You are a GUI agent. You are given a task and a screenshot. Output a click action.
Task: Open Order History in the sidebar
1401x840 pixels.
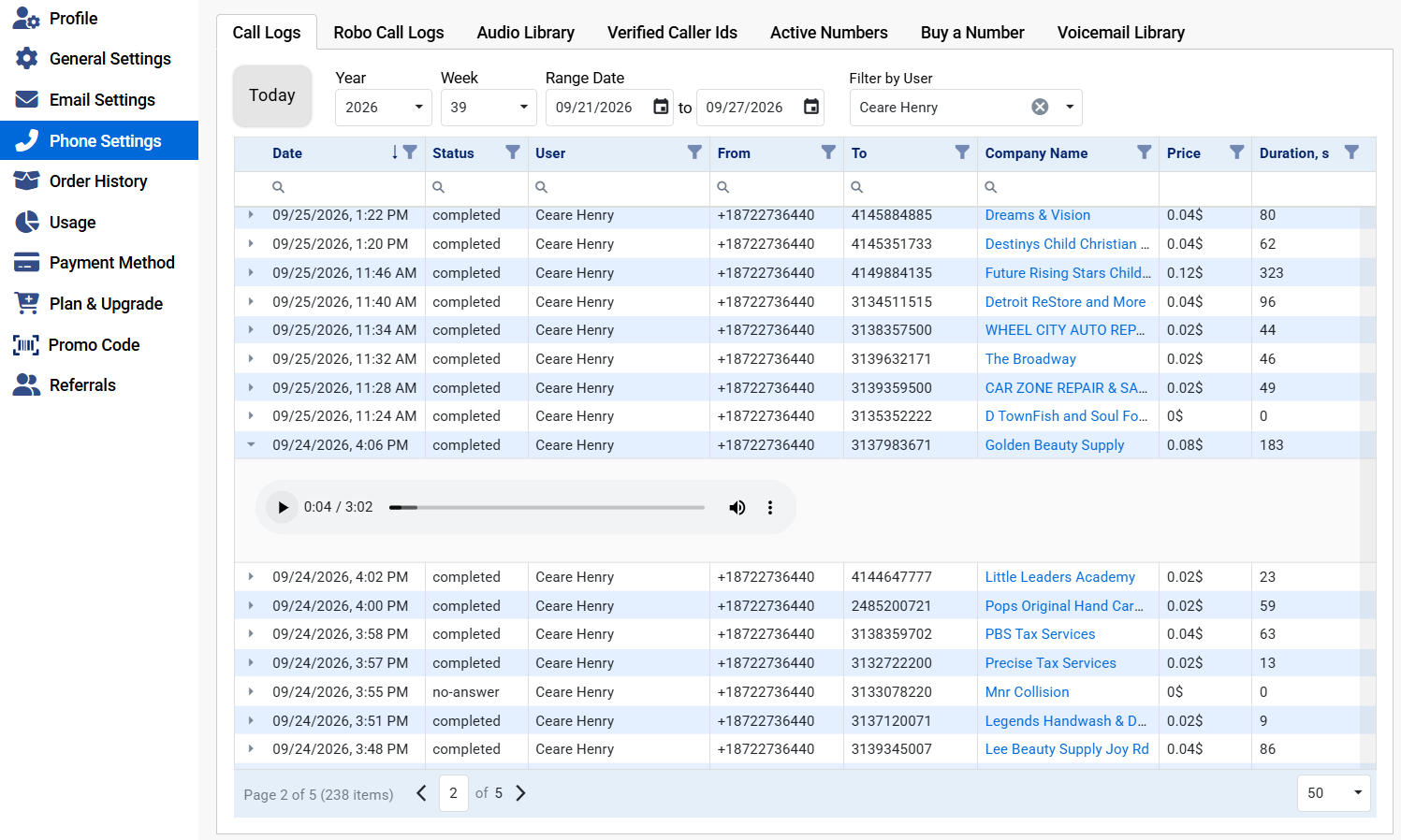point(99,181)
